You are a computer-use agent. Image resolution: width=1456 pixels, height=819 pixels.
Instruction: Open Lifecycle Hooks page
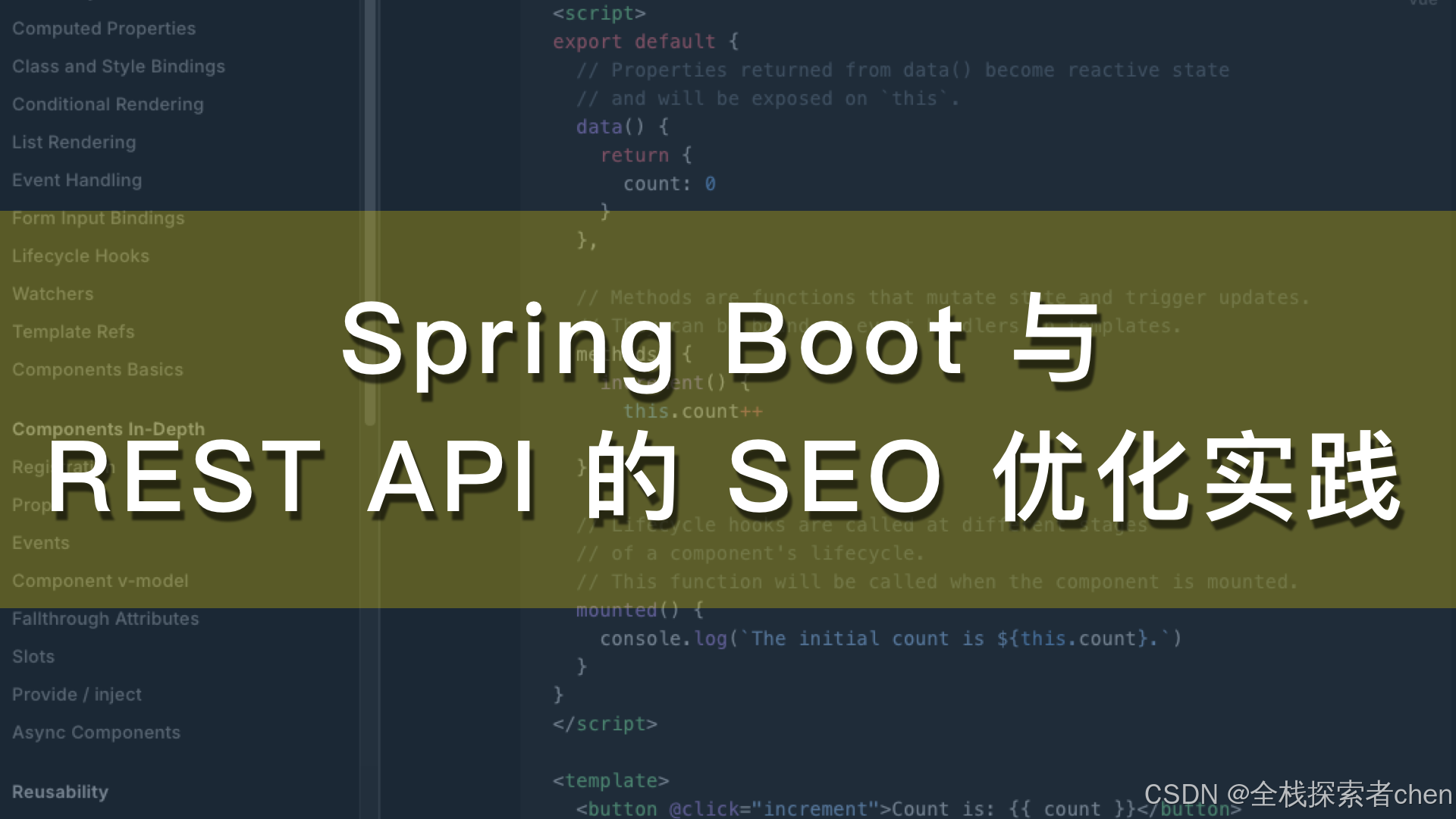(x=80, y=256)
